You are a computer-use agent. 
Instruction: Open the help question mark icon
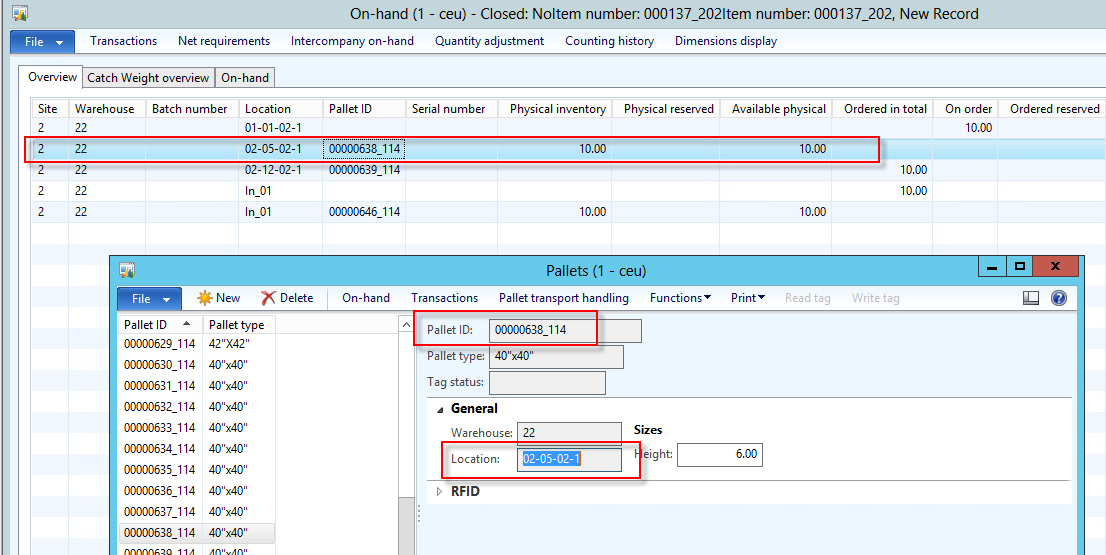tap(1059, 298)
